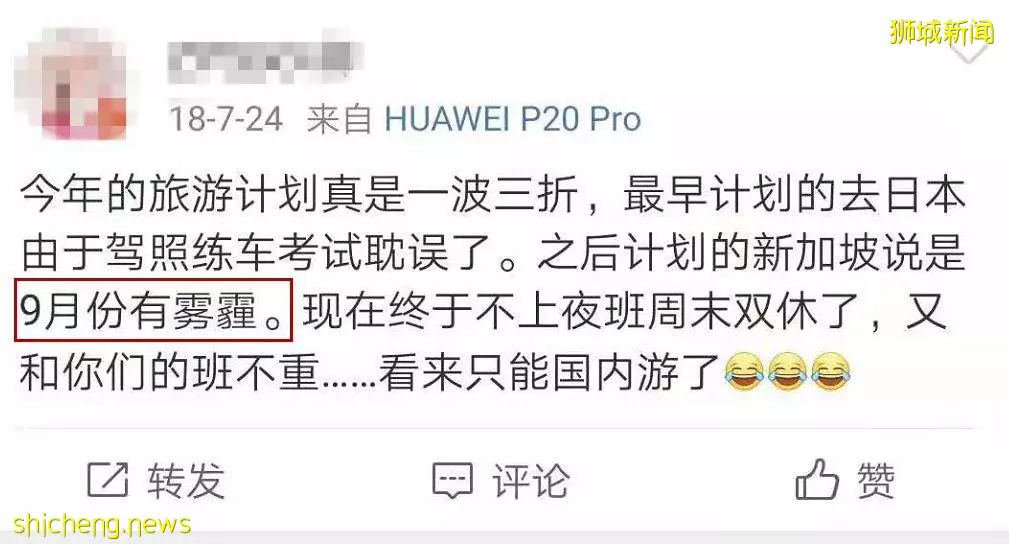Tap the 评论 comment bubble icon
This screenshot has width=1009, height=544.
tap(452, 480)
